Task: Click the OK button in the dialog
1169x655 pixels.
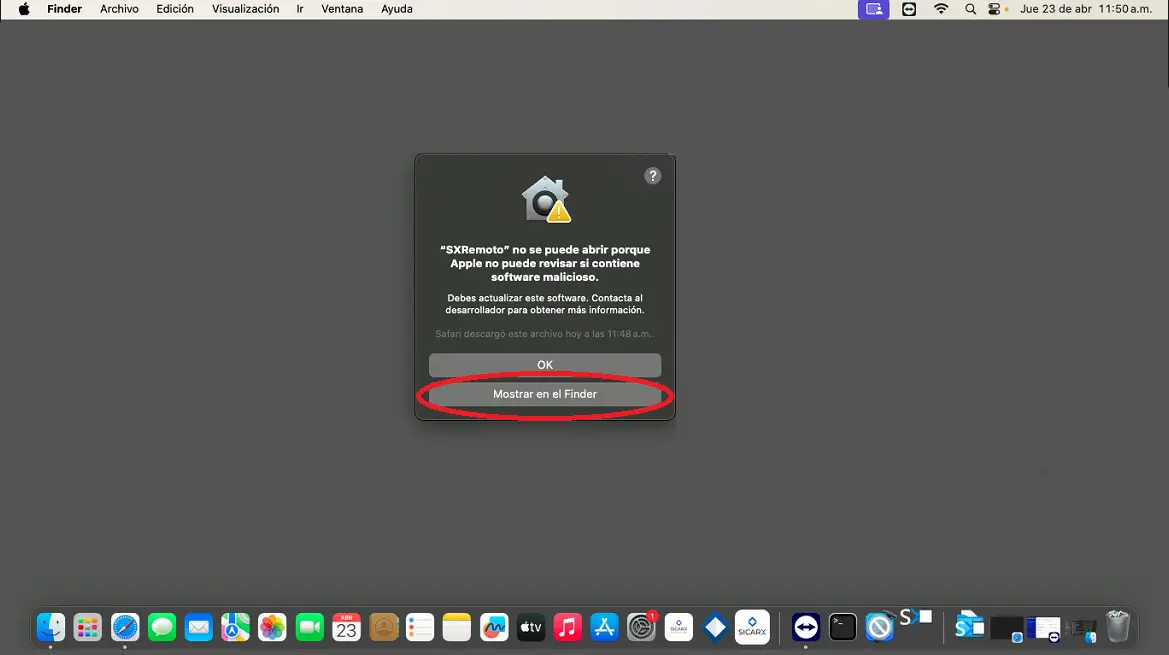Action: (x=544, y=364)
